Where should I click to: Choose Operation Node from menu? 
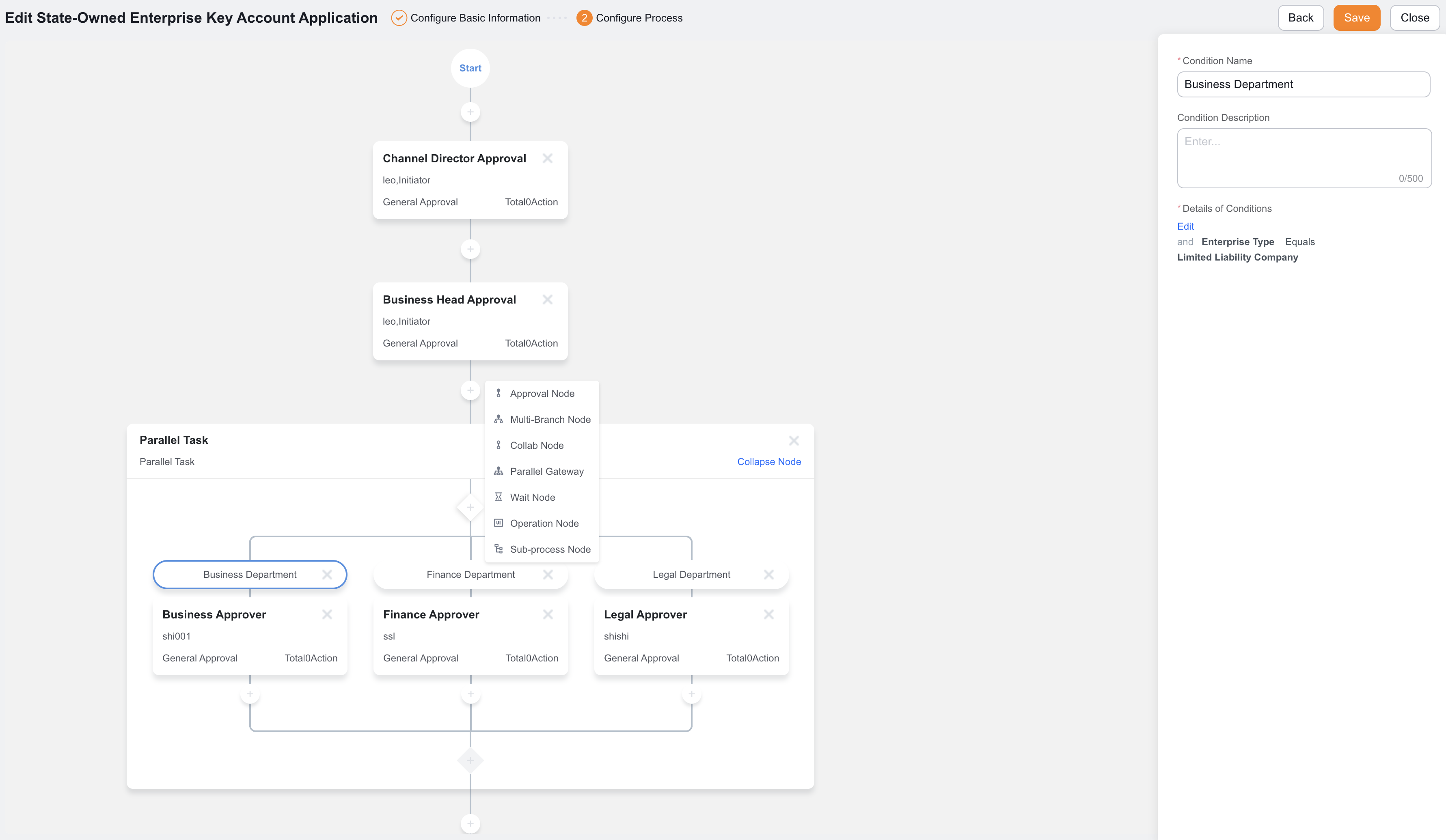[x=542, y=523]
